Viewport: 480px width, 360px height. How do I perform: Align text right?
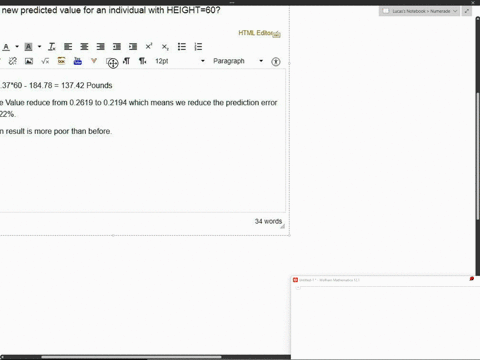100,47
